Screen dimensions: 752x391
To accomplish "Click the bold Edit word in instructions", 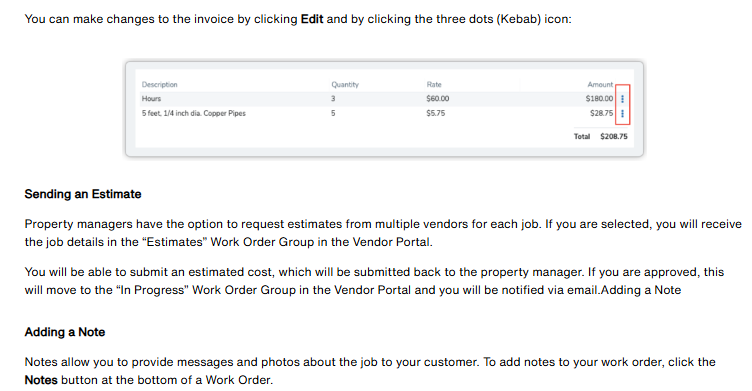I will click(312, 19).
